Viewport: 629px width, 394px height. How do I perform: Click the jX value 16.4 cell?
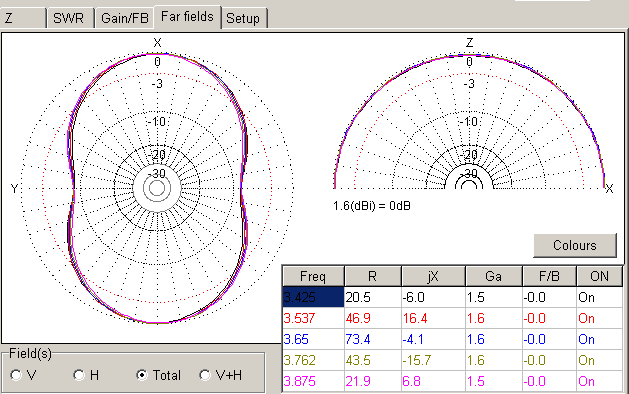click(x=433, y=318)
